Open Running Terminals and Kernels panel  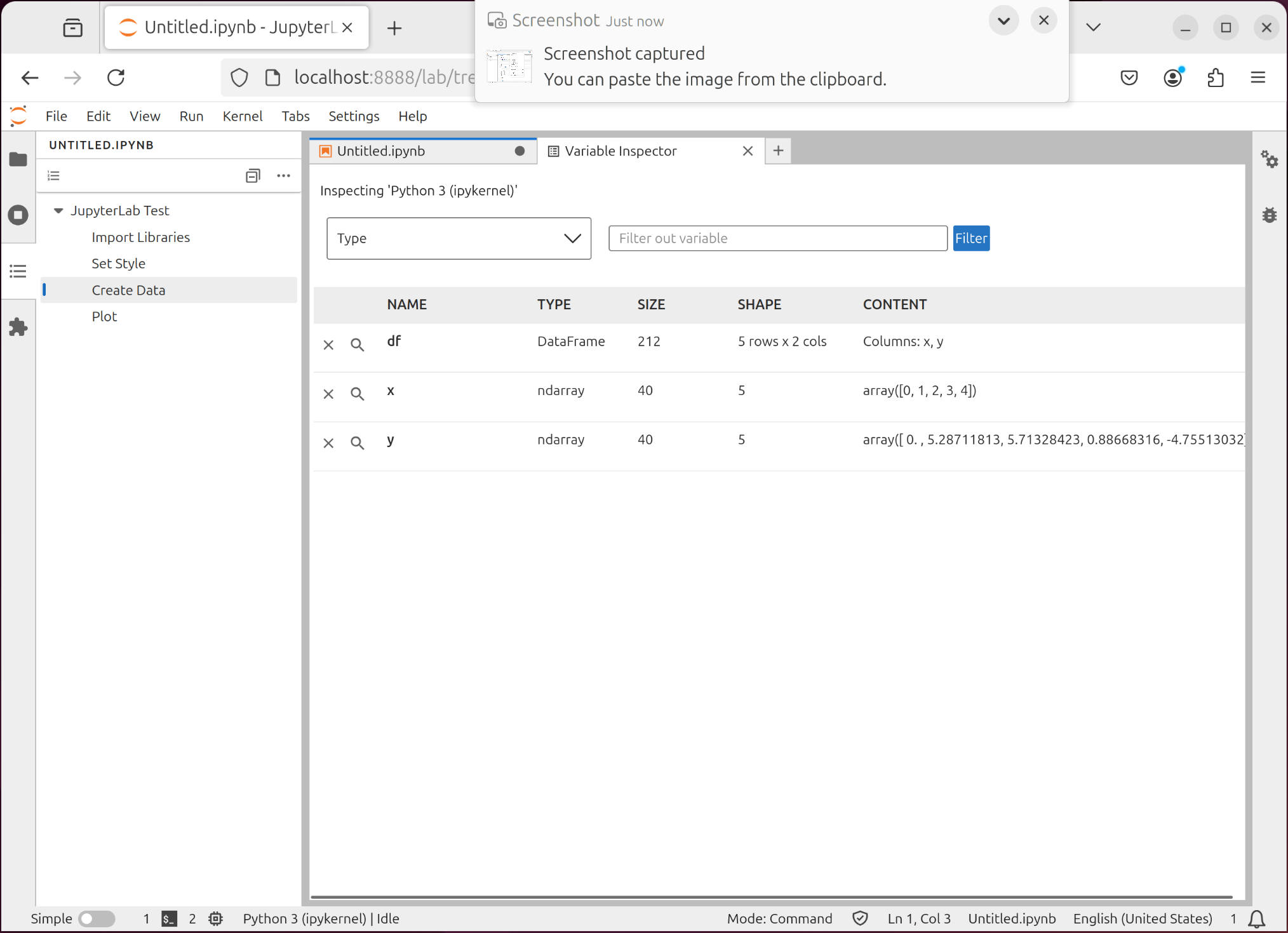point(18,215)
